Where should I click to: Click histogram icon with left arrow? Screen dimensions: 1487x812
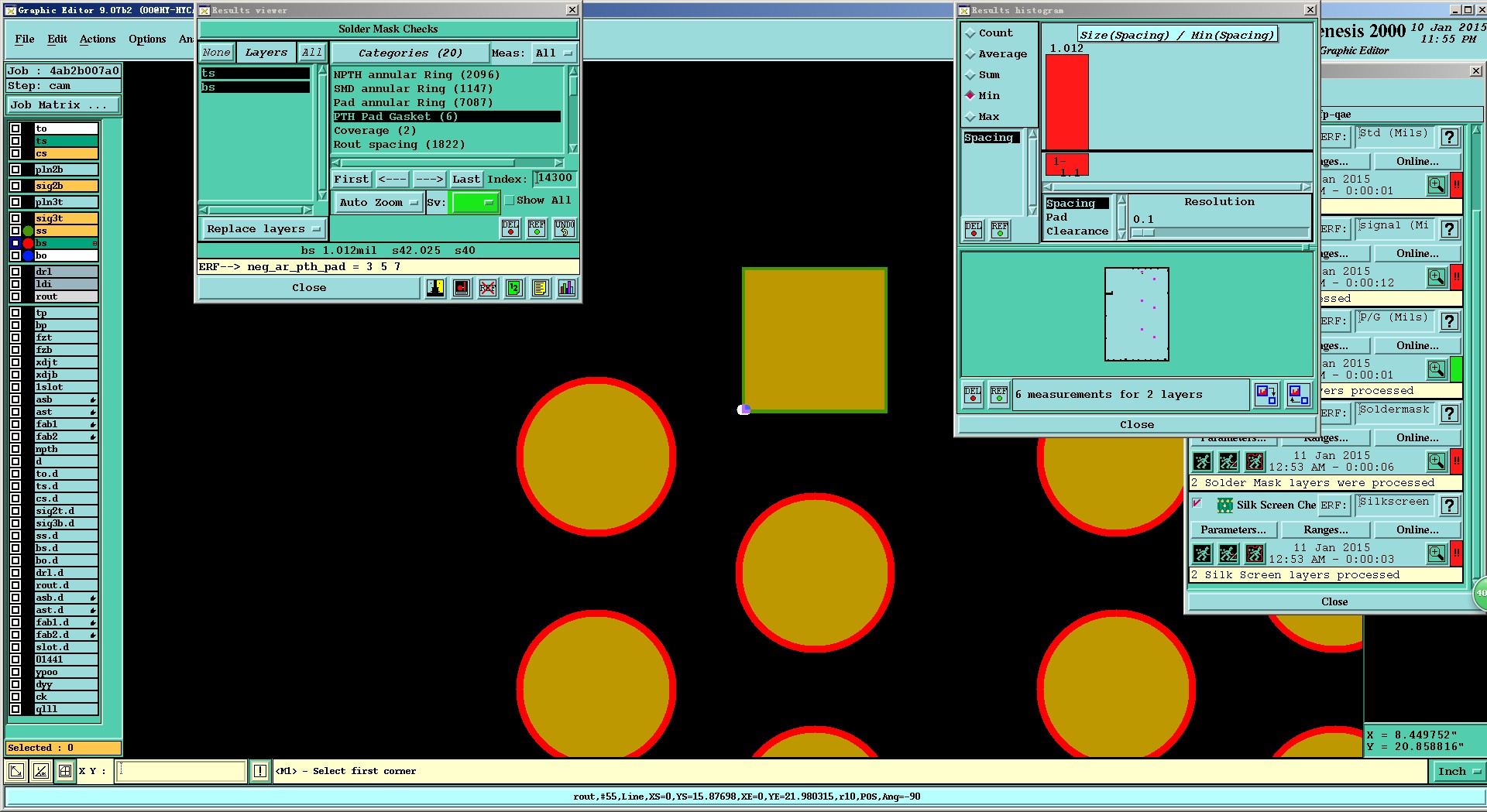[x=1298, y=395]
